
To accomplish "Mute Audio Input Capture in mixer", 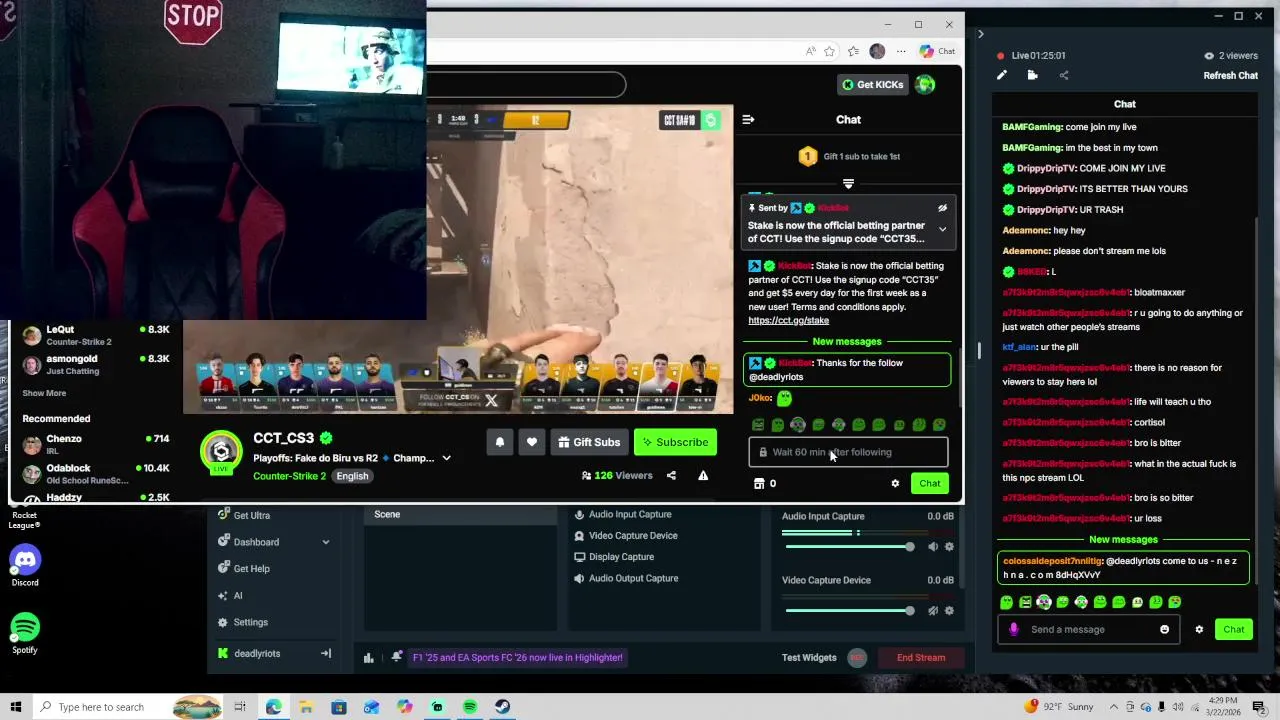I will 933,547.
